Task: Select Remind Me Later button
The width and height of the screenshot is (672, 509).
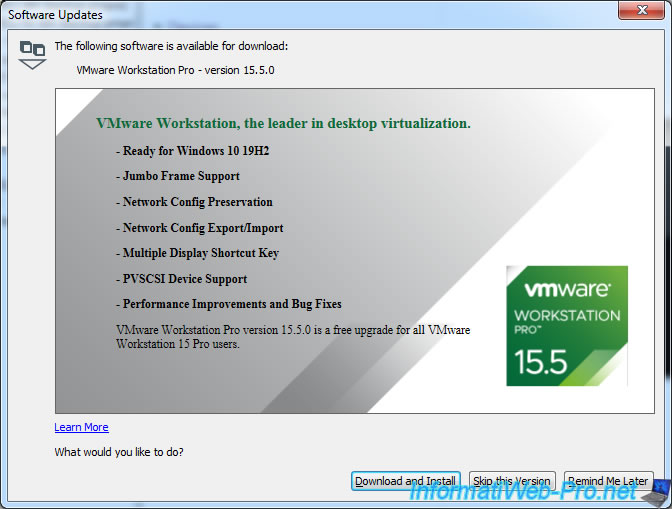Action: coord(608,481)
